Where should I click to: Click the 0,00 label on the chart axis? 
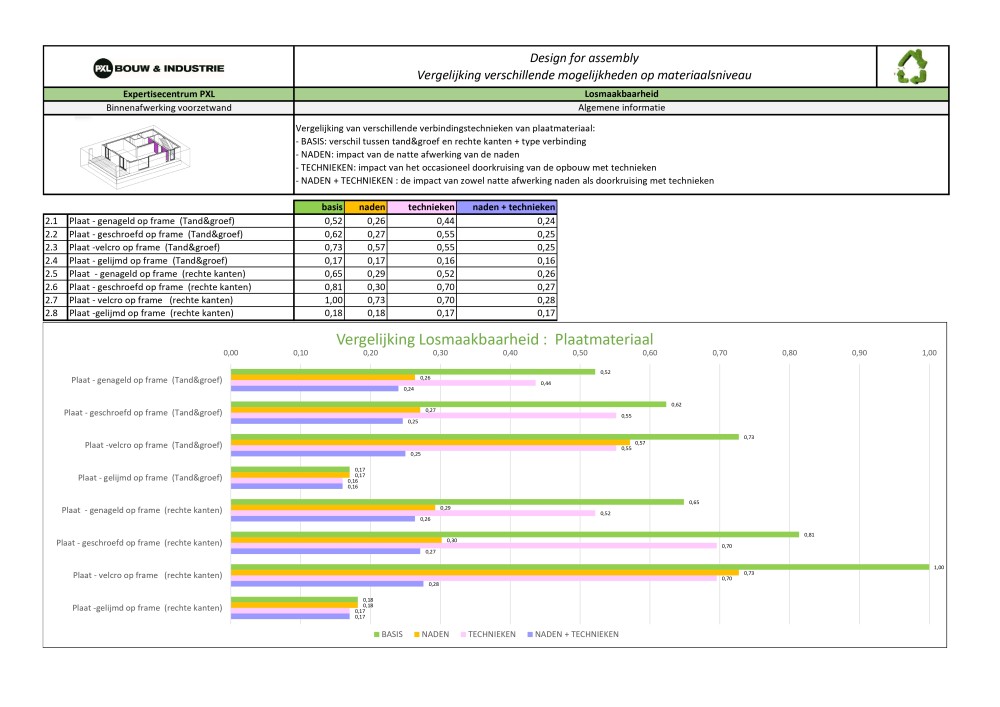231,353
